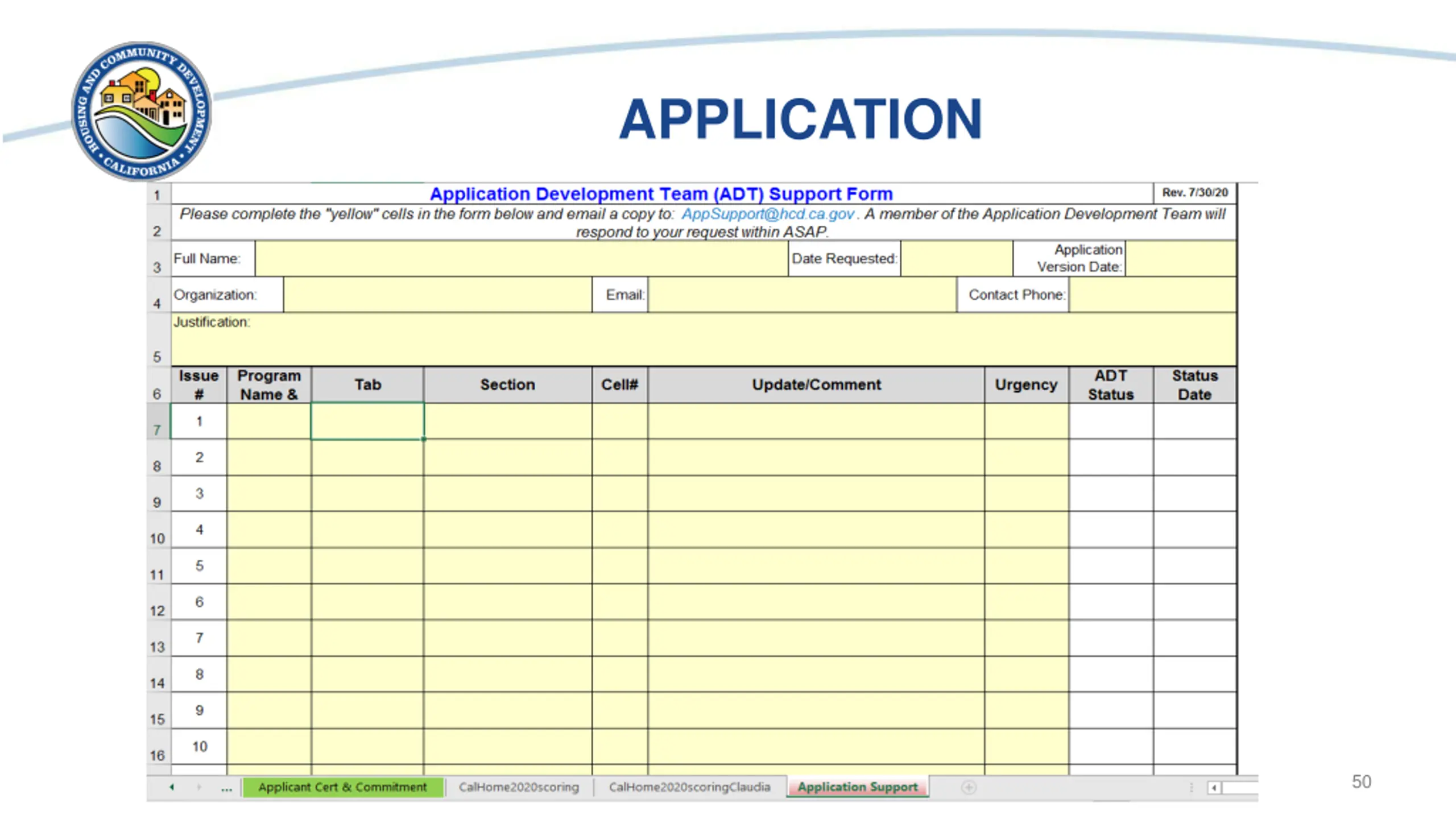Click the Program Name cell for issue 6

coord(269,602)
